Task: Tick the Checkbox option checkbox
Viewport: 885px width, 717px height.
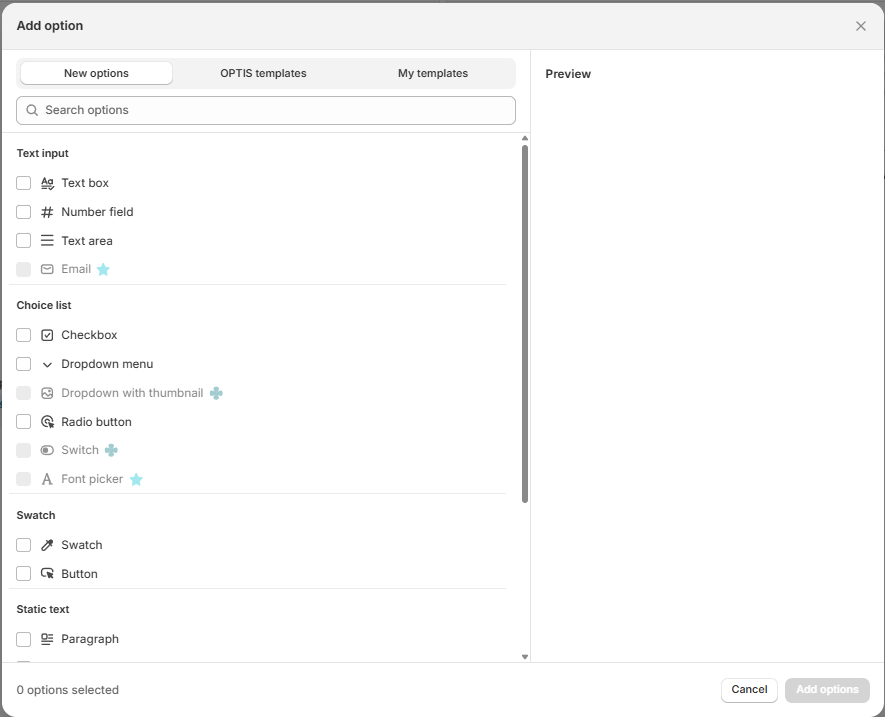Action: point(24,335)
